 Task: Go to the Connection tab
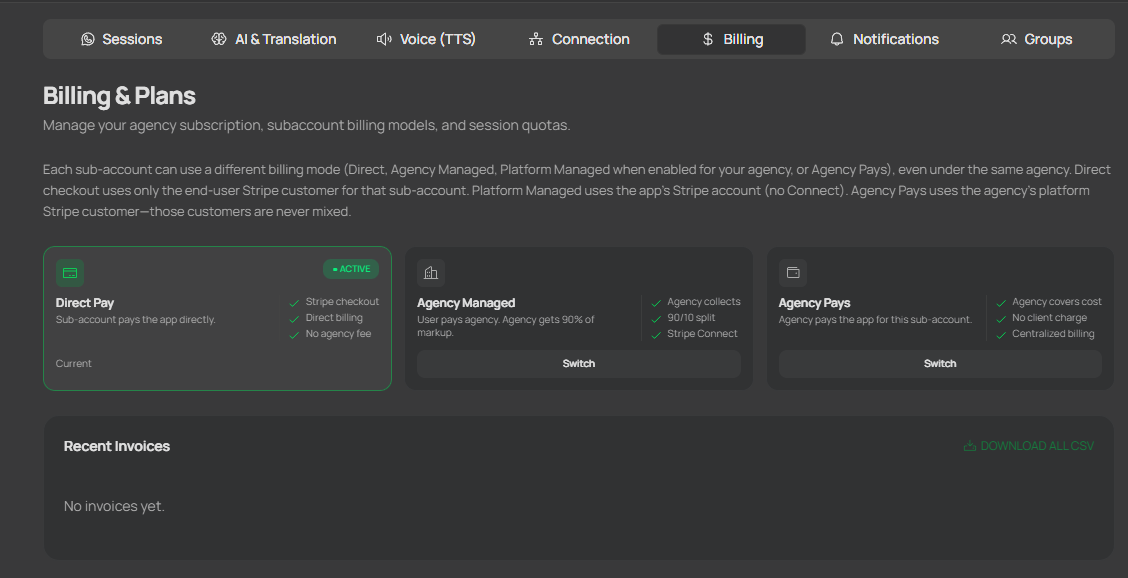point(578,40)
